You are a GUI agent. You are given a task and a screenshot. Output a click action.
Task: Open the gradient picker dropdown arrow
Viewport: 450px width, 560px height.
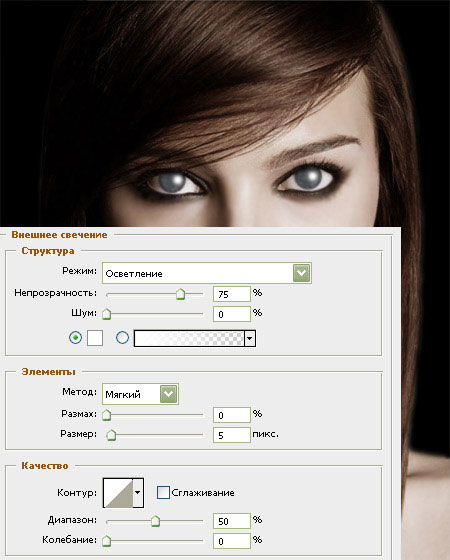pyautogui.click(x=250, y=338)
